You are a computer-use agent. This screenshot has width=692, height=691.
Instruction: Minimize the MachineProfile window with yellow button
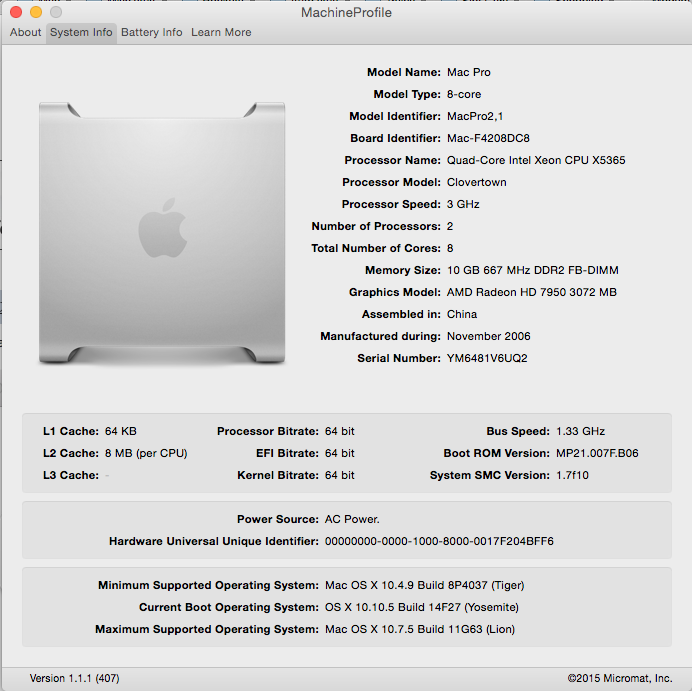tap(36, 12)
